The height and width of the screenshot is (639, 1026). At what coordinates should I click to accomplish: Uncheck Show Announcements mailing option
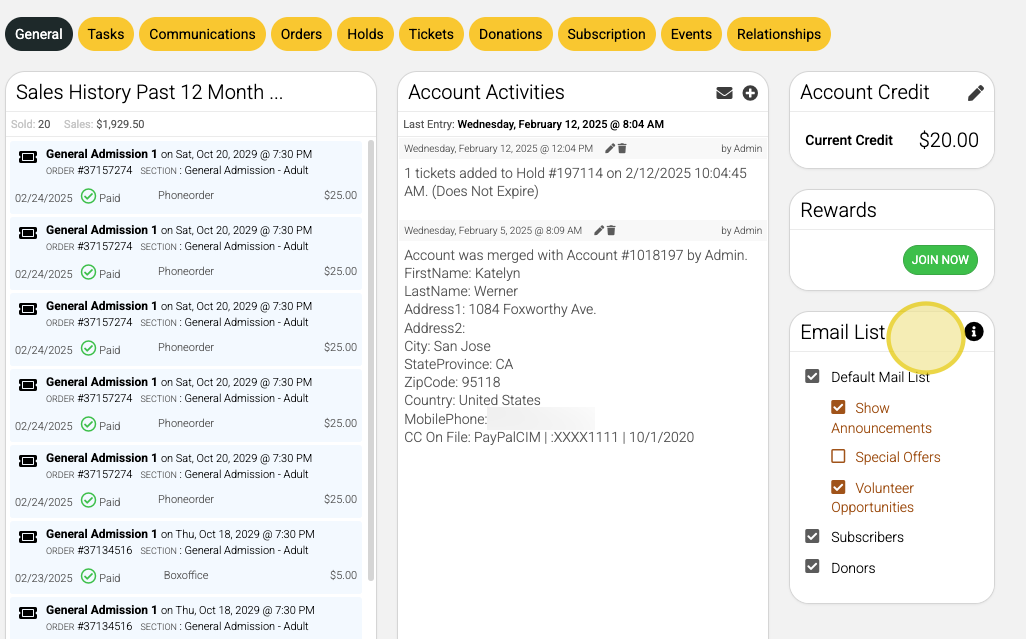coord(838,407)
